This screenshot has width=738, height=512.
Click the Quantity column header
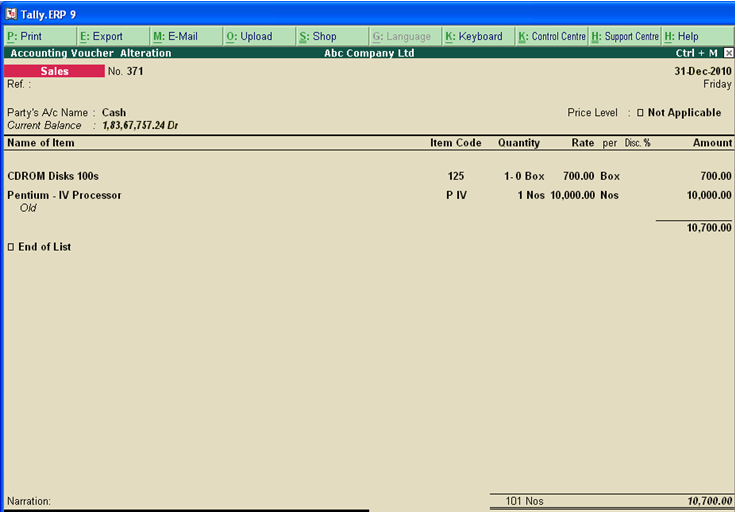click(x=519, y=143)
